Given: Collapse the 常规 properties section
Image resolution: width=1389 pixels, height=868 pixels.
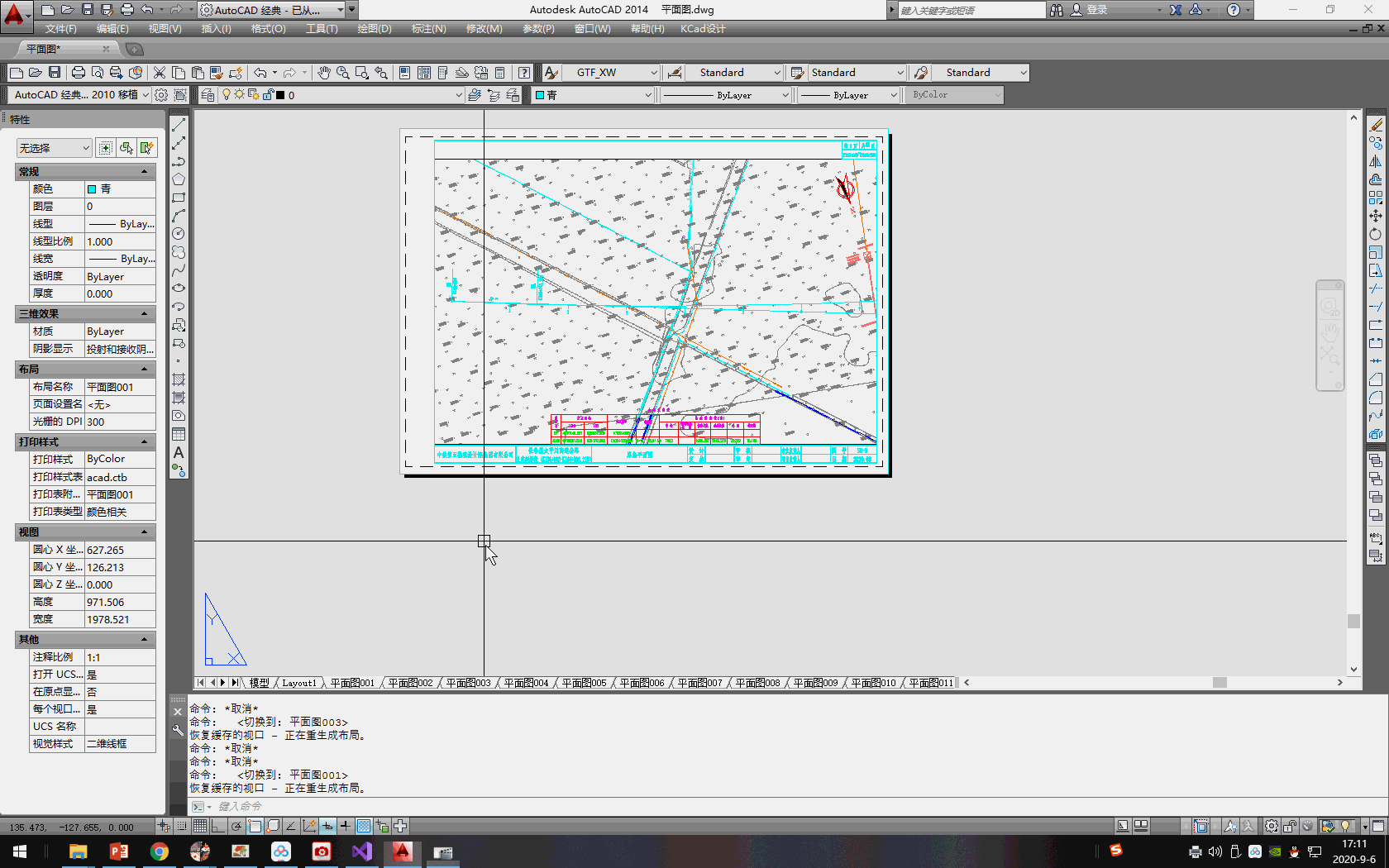Looking at the screenshot, I should click(x=145, y=172).
